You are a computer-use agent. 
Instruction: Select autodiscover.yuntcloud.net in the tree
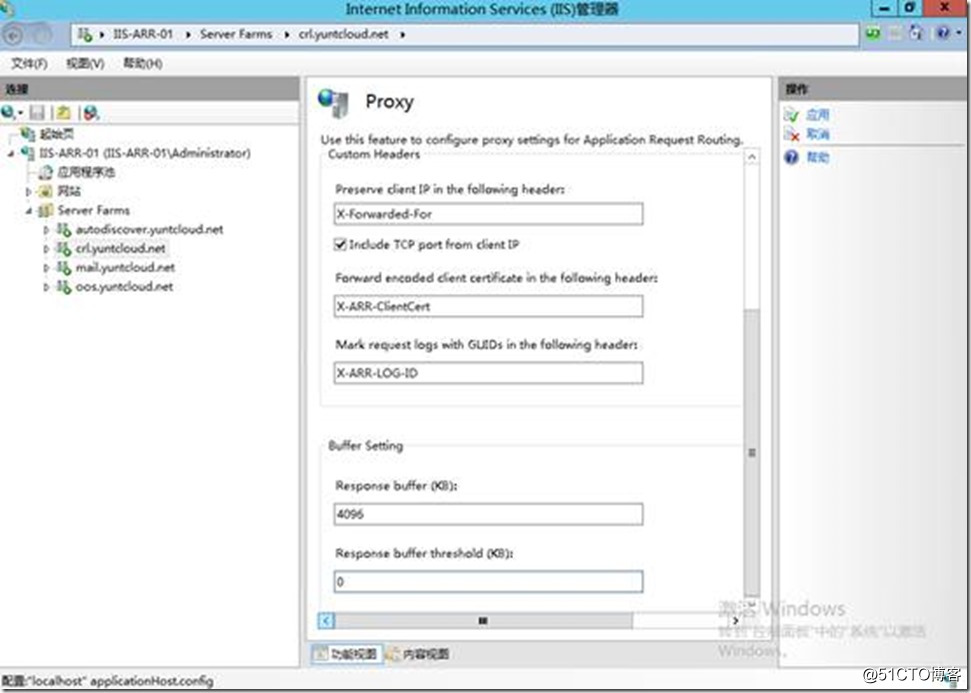[x=149, y=230]
